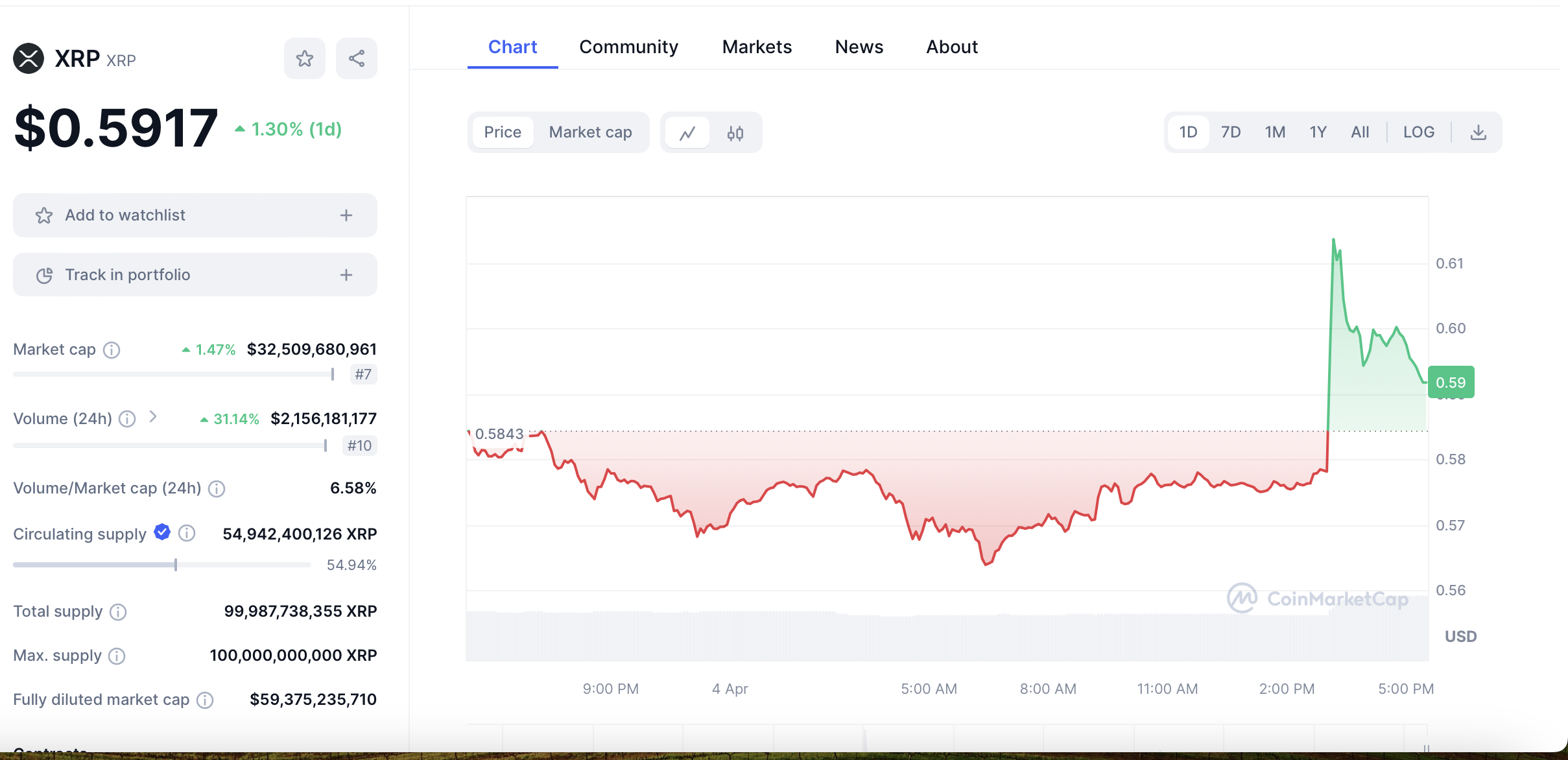The width and height of the screenshot is (1568, 760).
Task: Click Circulating supply info icon
Action: (187, 533)
